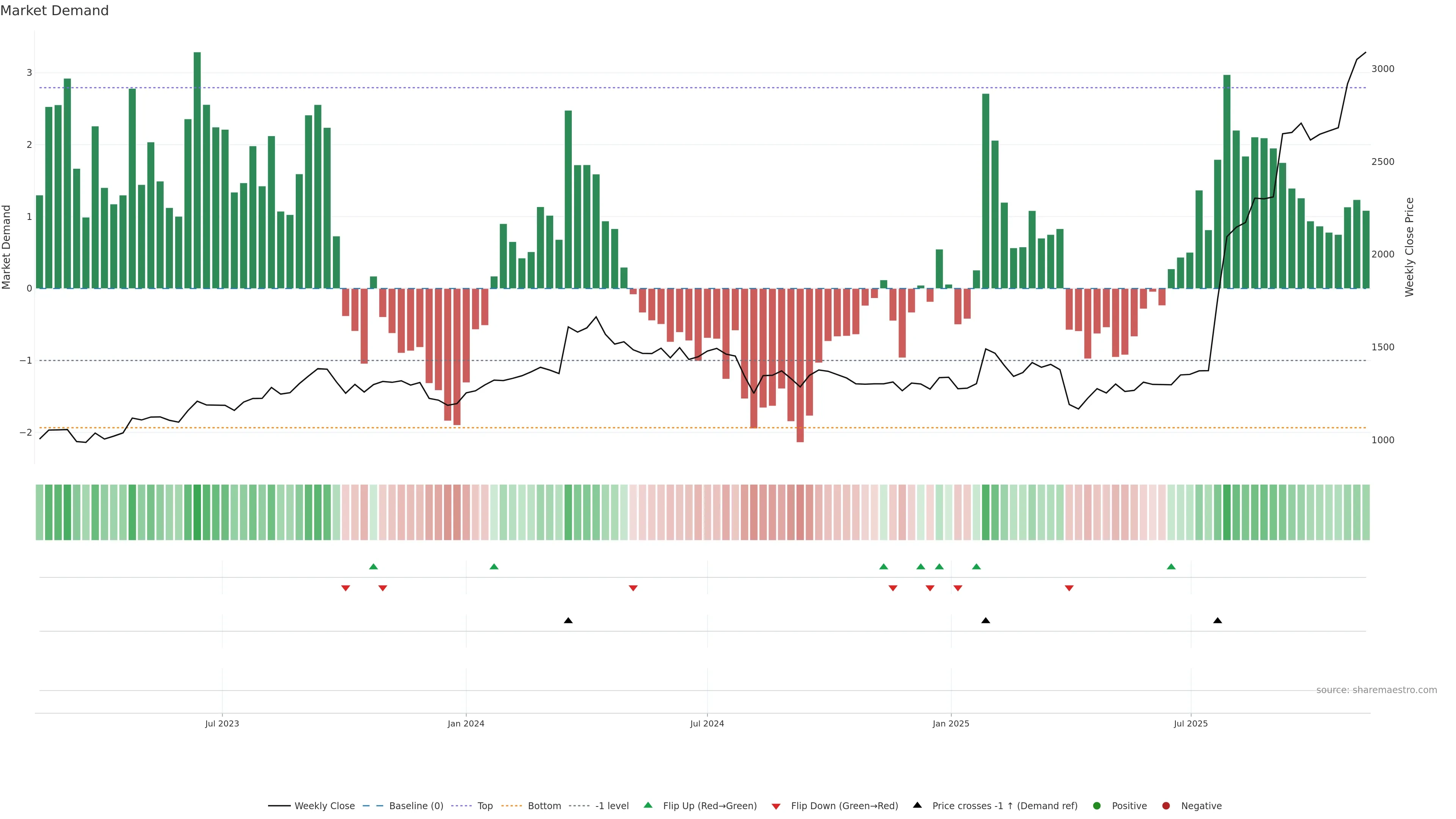Toggle the Top dotted line legend entry
Image resolution: width=1456 pixels, height=819 pixels.
coord(485,805)
